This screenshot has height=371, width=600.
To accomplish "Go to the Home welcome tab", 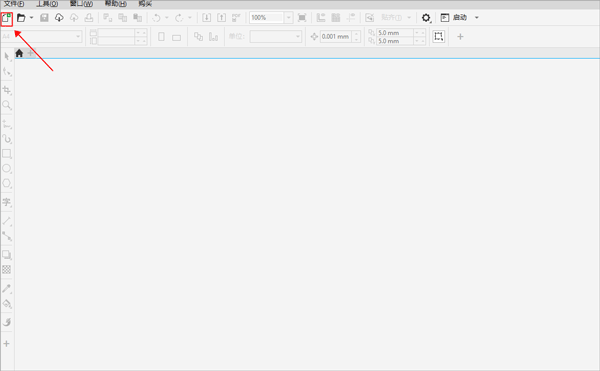I will [x=19, y=53].
